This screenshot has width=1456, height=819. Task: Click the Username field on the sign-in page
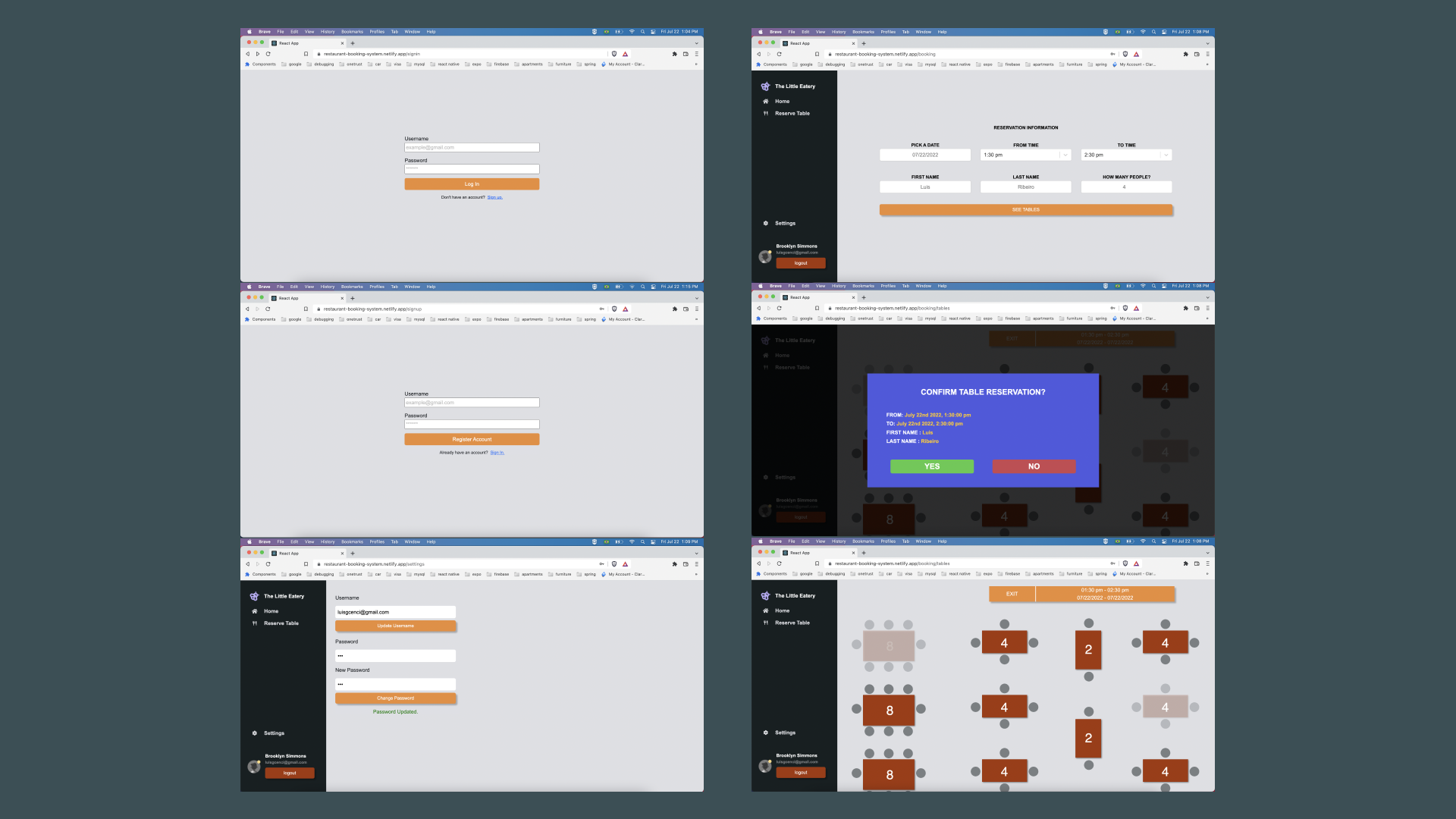coord(472,148)
